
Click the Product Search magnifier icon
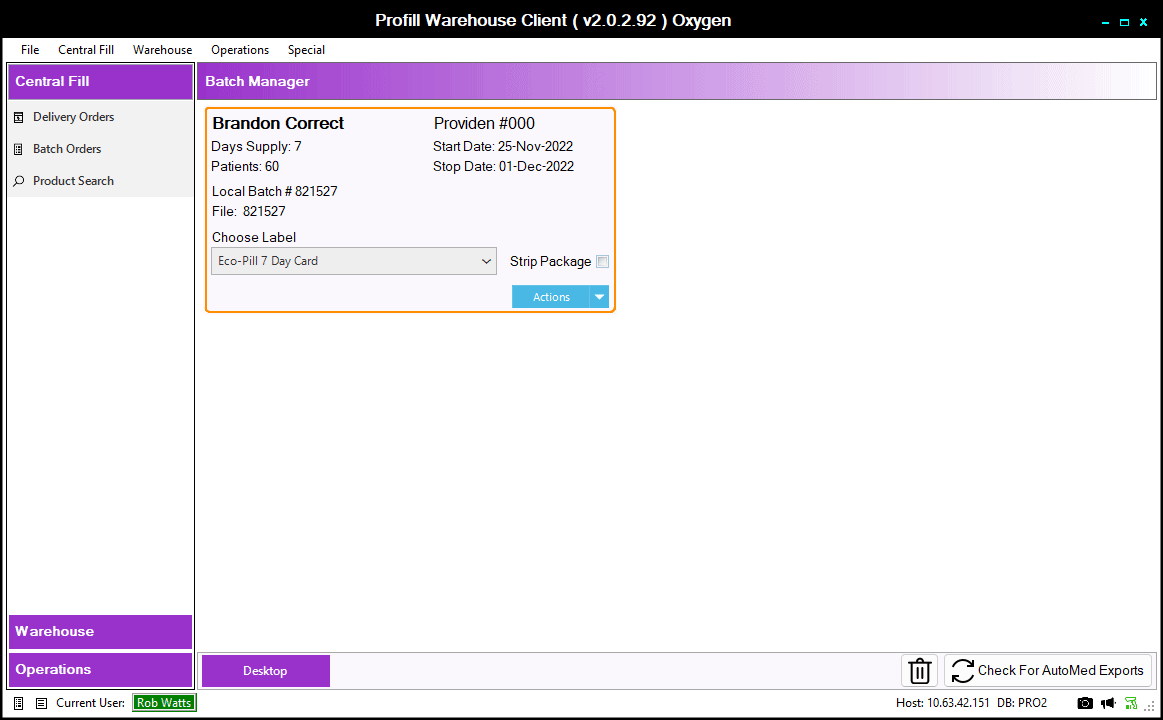(19, 181)
